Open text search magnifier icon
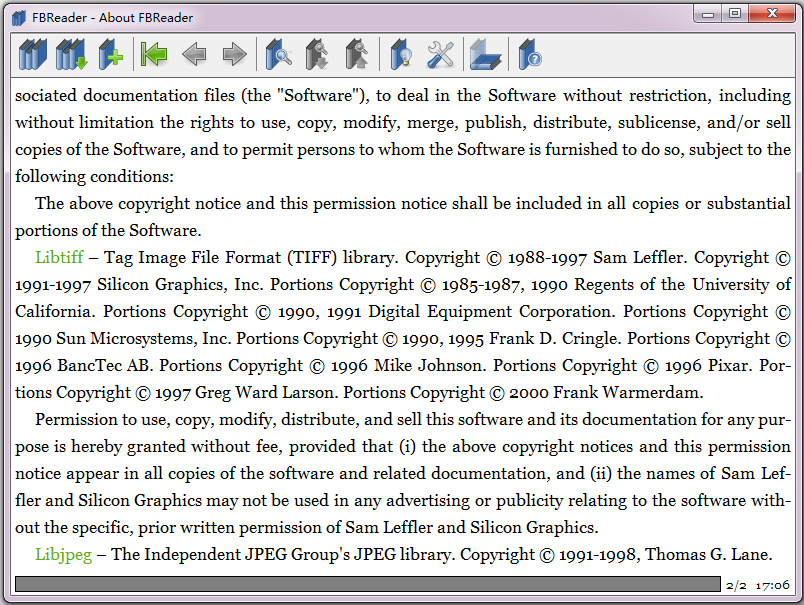The image size is (804, 605). pyautogui.click(x=278, y=54)
